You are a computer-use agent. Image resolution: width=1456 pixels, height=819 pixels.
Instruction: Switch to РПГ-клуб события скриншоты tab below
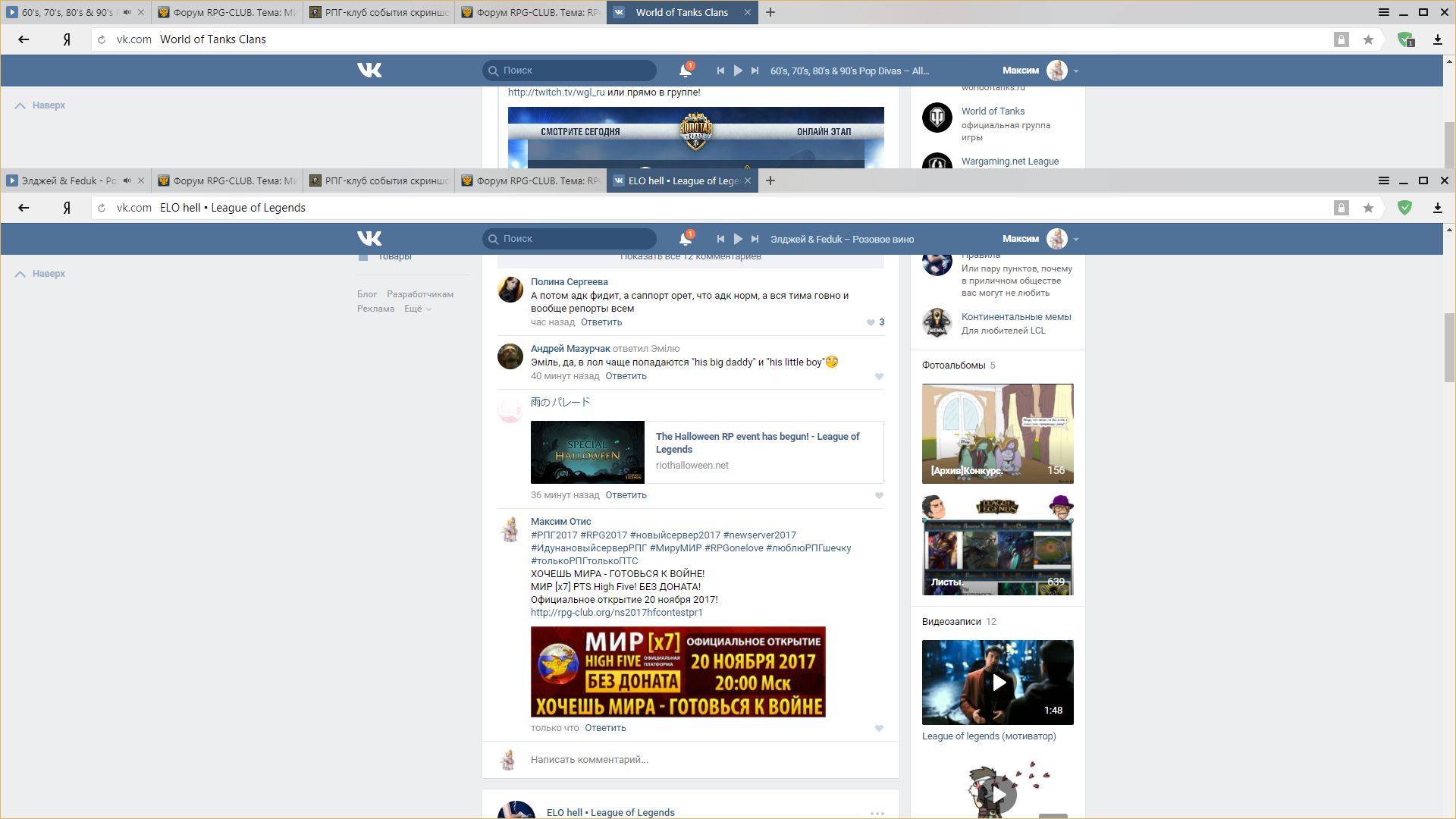[379, 180]
